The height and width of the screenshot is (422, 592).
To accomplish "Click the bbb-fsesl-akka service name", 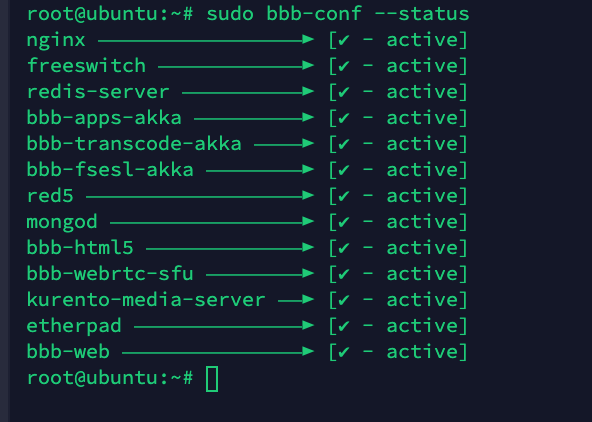I will coord(110,170).
